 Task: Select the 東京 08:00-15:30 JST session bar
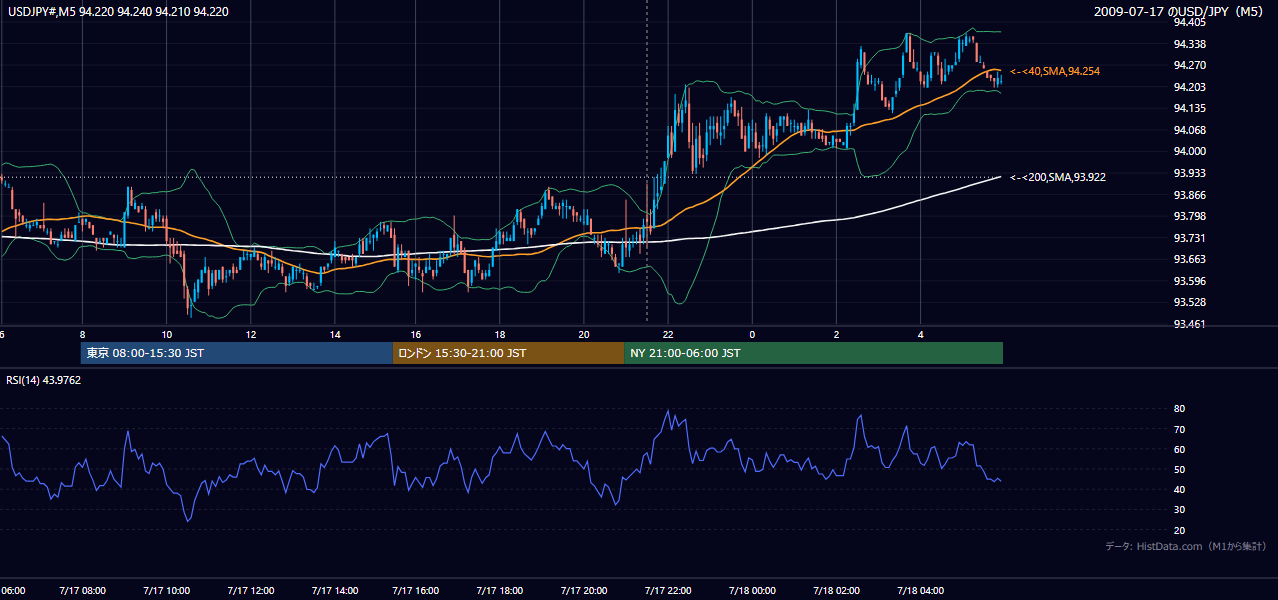(x=237, y=353)
